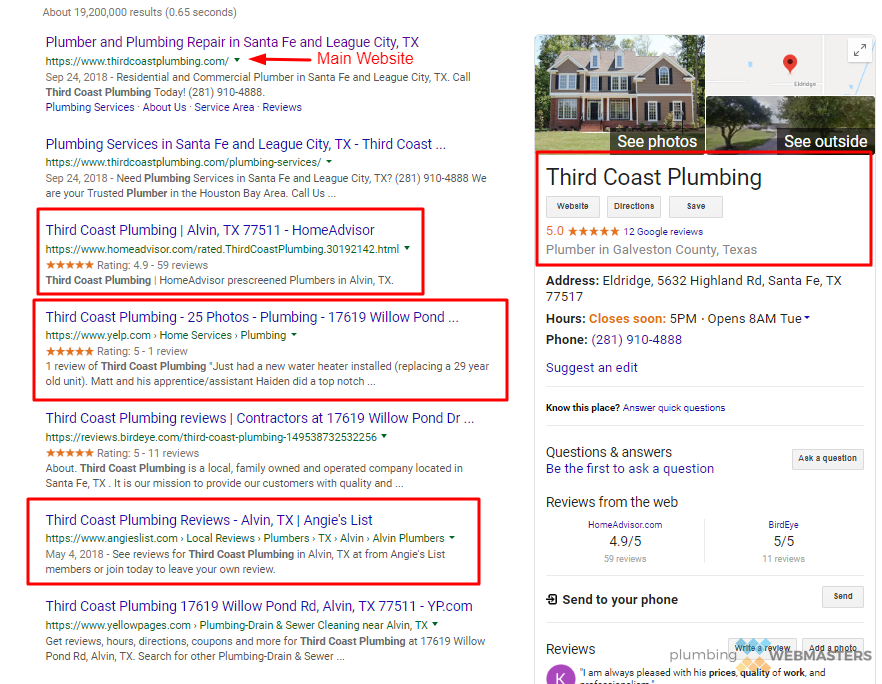The height and width of the screenshot is (684, 882).
Task: Click the red location pin on the map
Action: pos(790,64)
